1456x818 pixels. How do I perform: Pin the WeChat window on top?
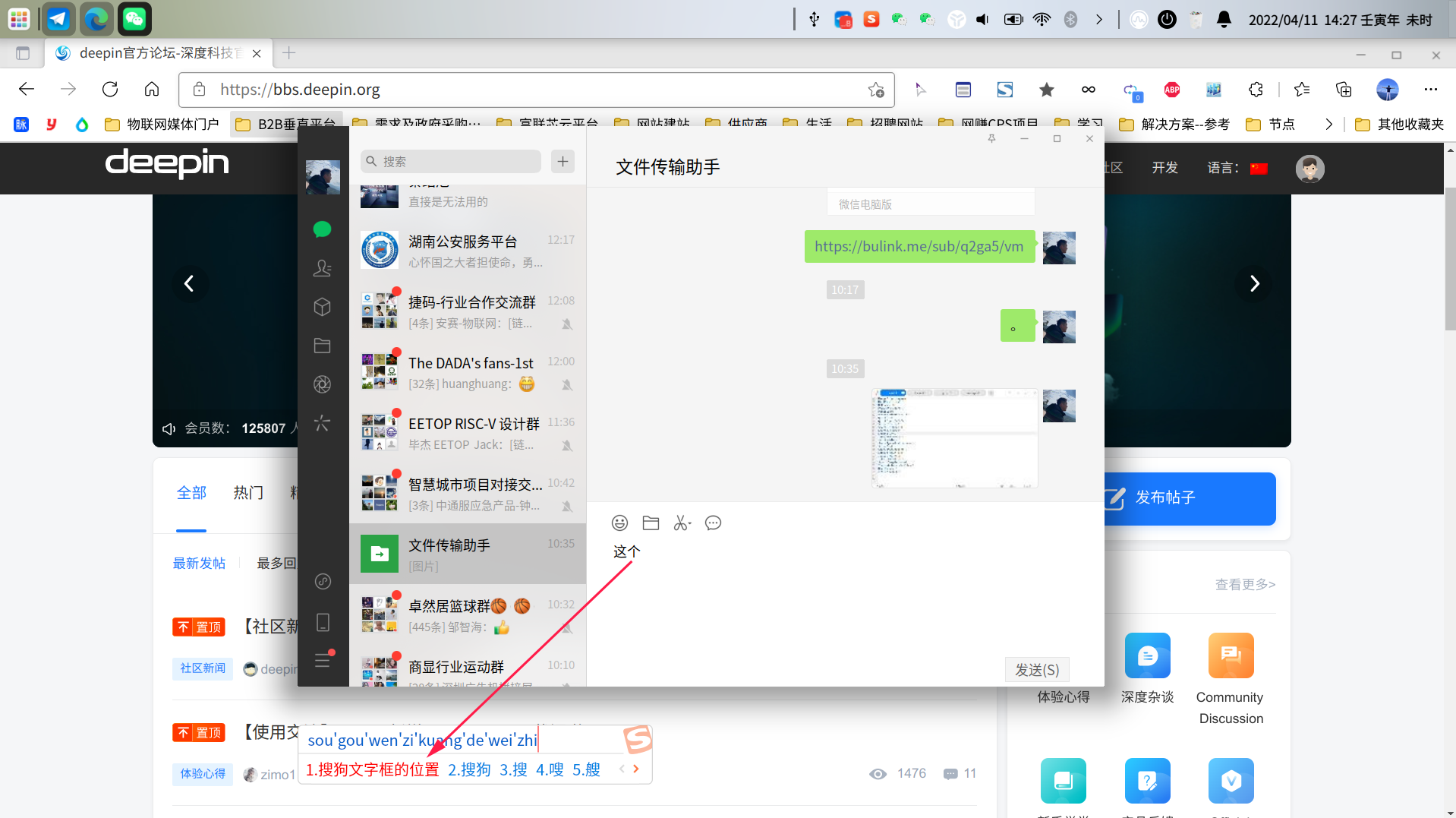coord(991,138)
